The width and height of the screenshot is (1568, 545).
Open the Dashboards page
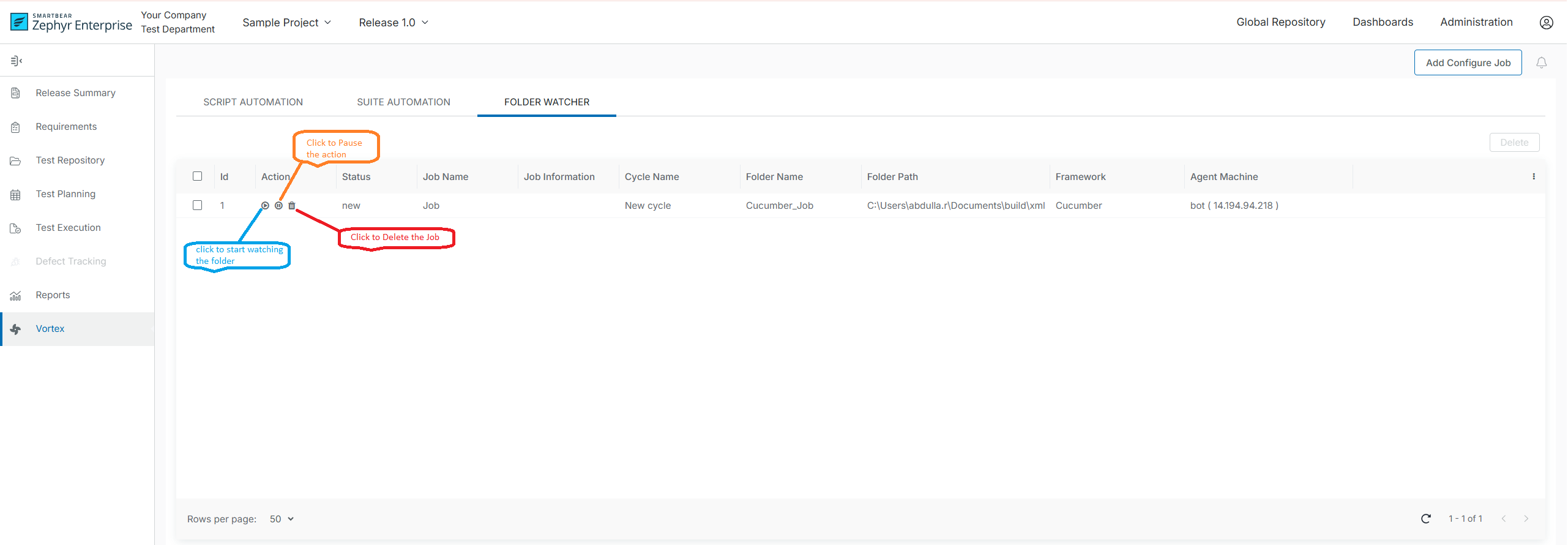tap(1382, 22)
